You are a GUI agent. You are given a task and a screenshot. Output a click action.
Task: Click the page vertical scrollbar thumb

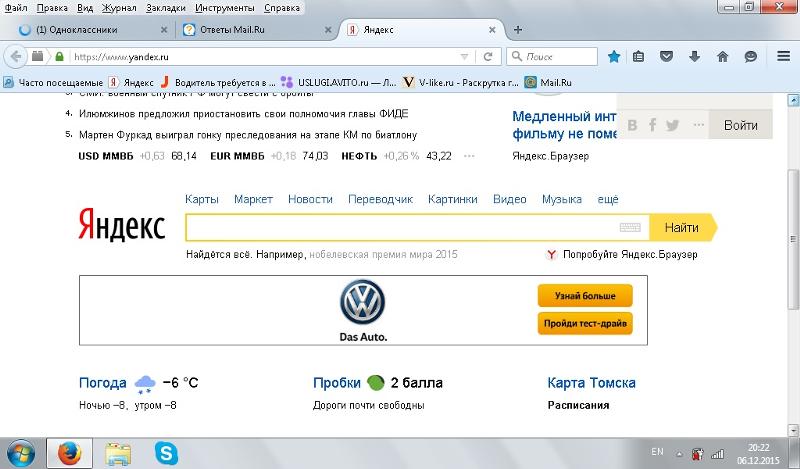pos(793,239)
